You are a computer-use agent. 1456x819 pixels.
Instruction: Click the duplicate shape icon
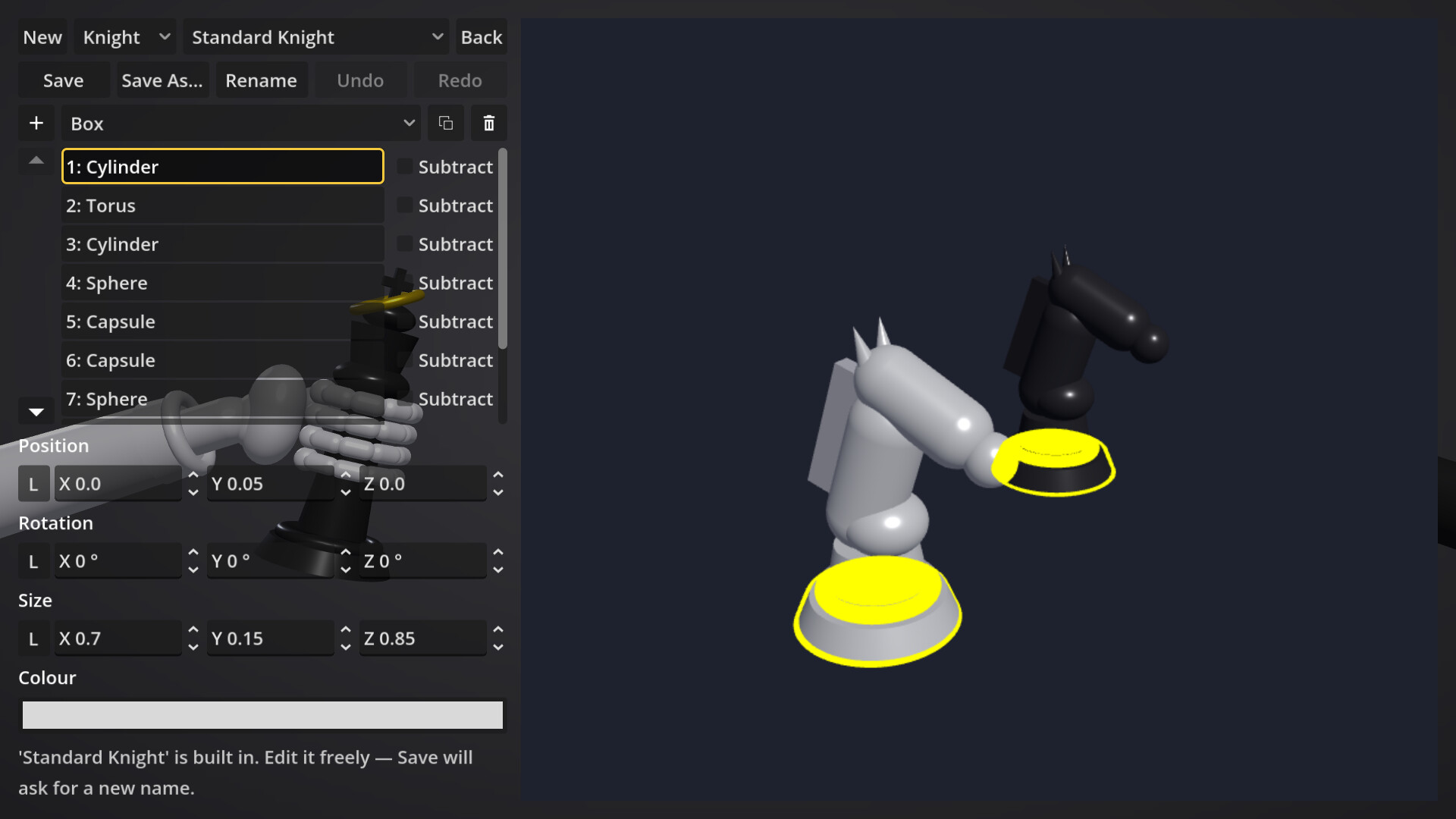point(446,123)
